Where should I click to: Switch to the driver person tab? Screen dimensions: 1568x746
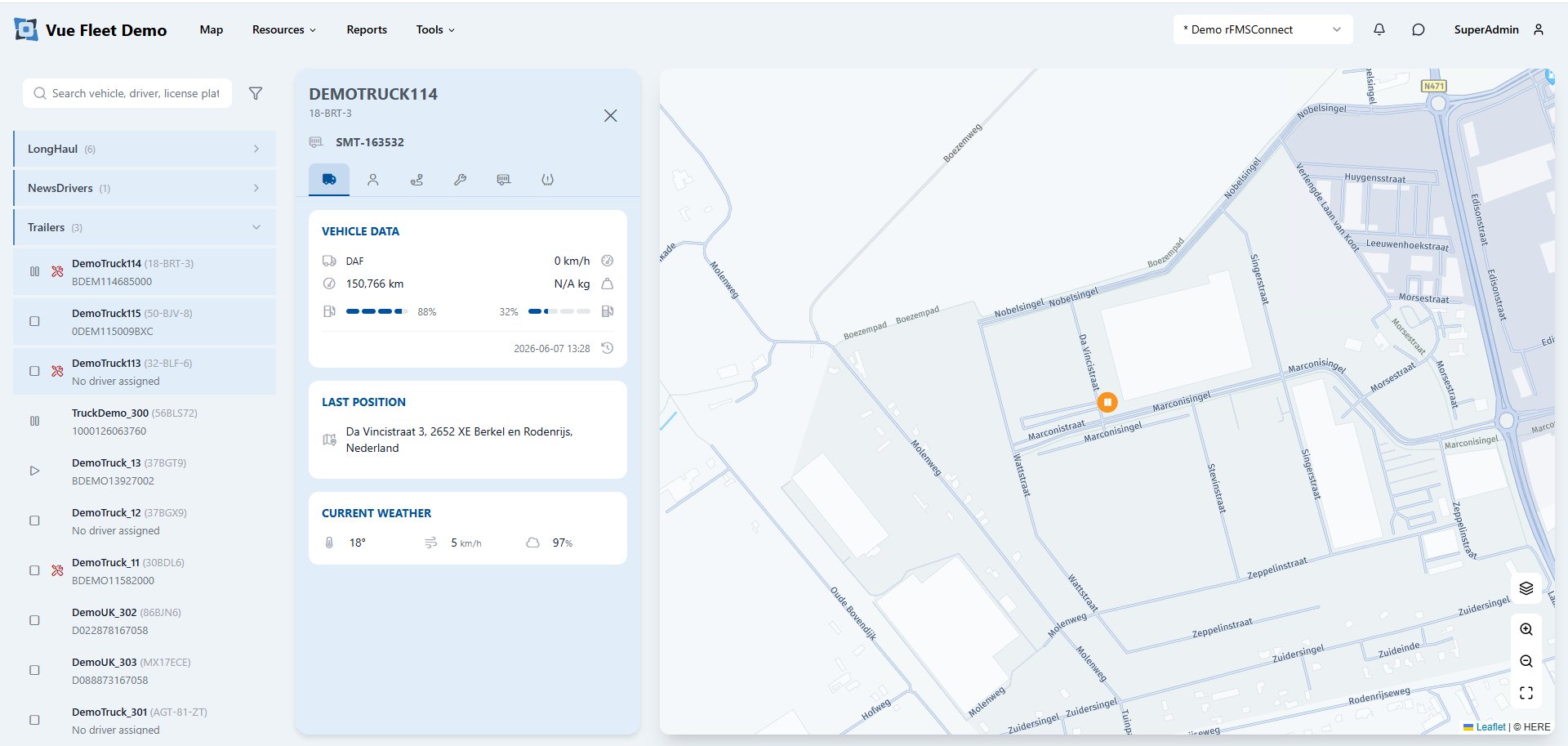coord(373,180)
